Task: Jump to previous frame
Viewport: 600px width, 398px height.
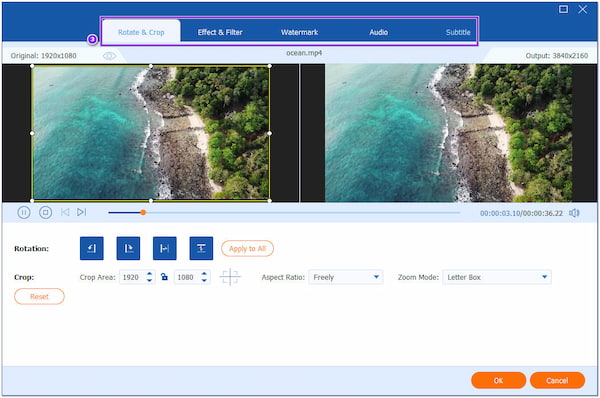Action: coord(65,212)
